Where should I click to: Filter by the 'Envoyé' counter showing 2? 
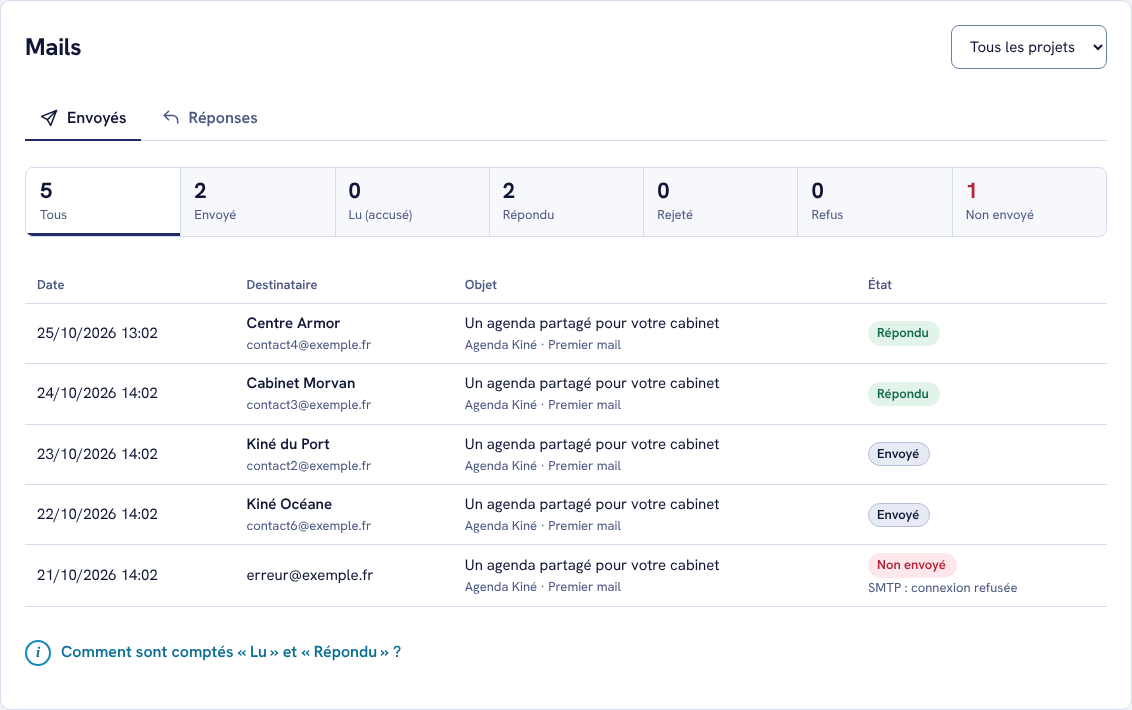[258, 202]
